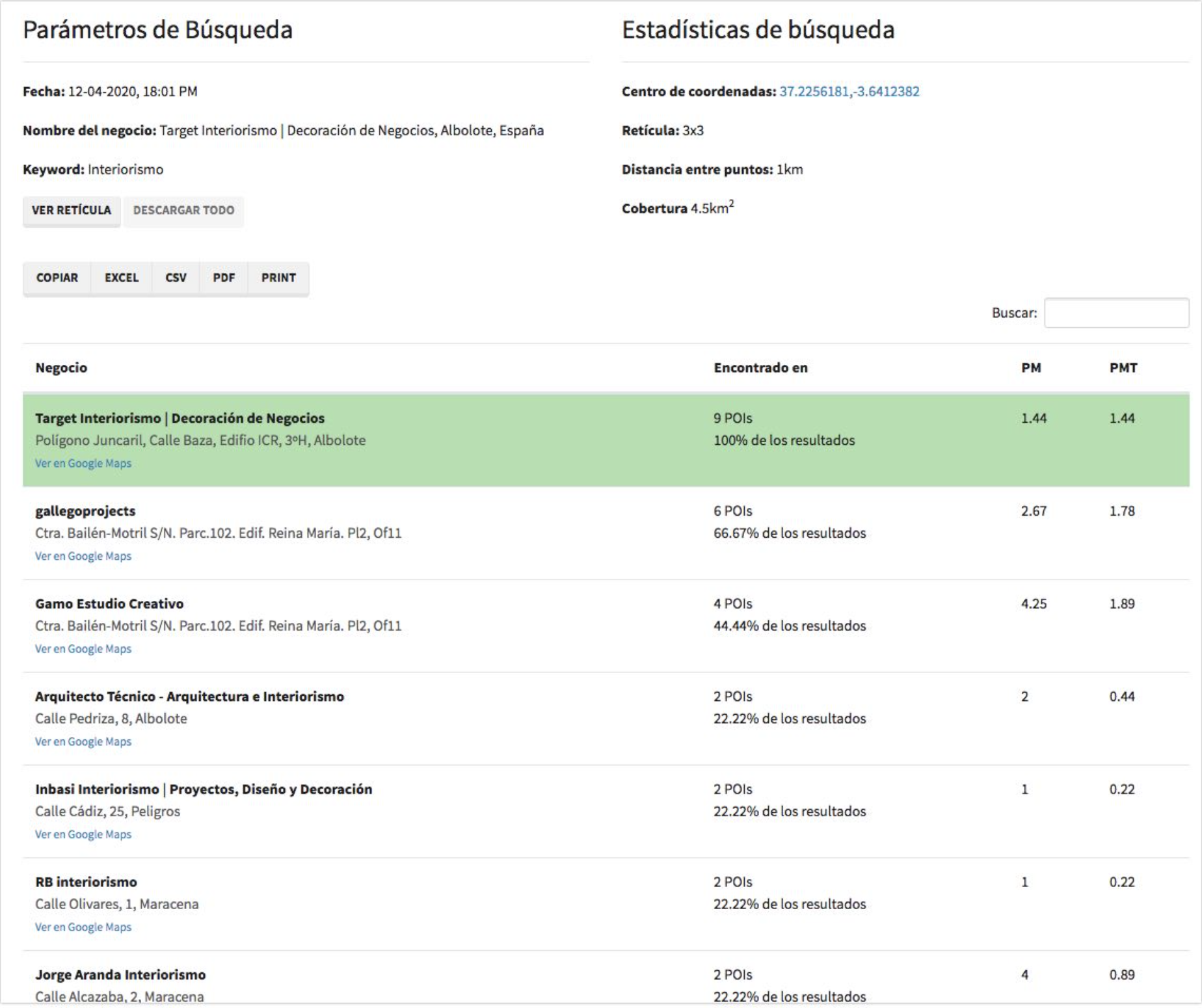The image size is (1202, 1008).
Task: Open Google Maps link for Arquitecto Técnico
Action: 83,742
